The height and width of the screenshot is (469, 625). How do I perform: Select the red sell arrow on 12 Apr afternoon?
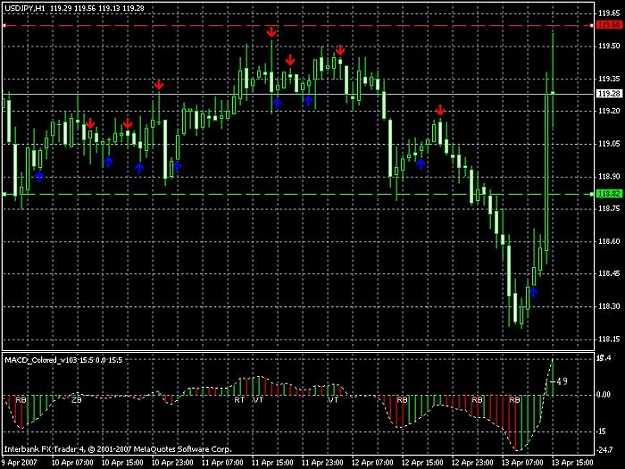[440, 110]
